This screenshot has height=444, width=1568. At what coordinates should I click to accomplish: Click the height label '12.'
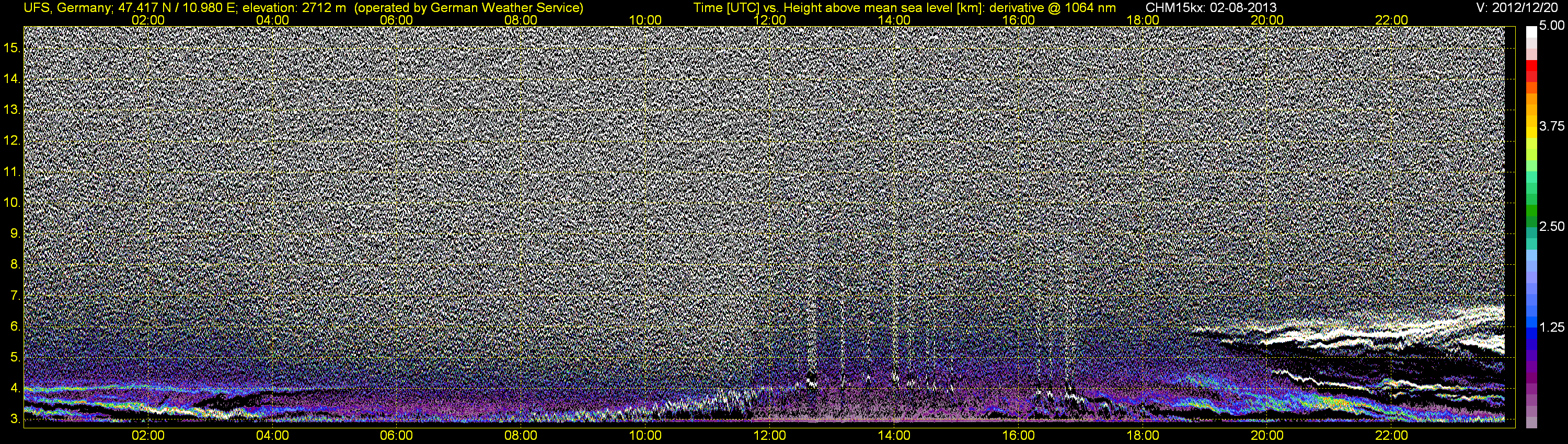12,141
